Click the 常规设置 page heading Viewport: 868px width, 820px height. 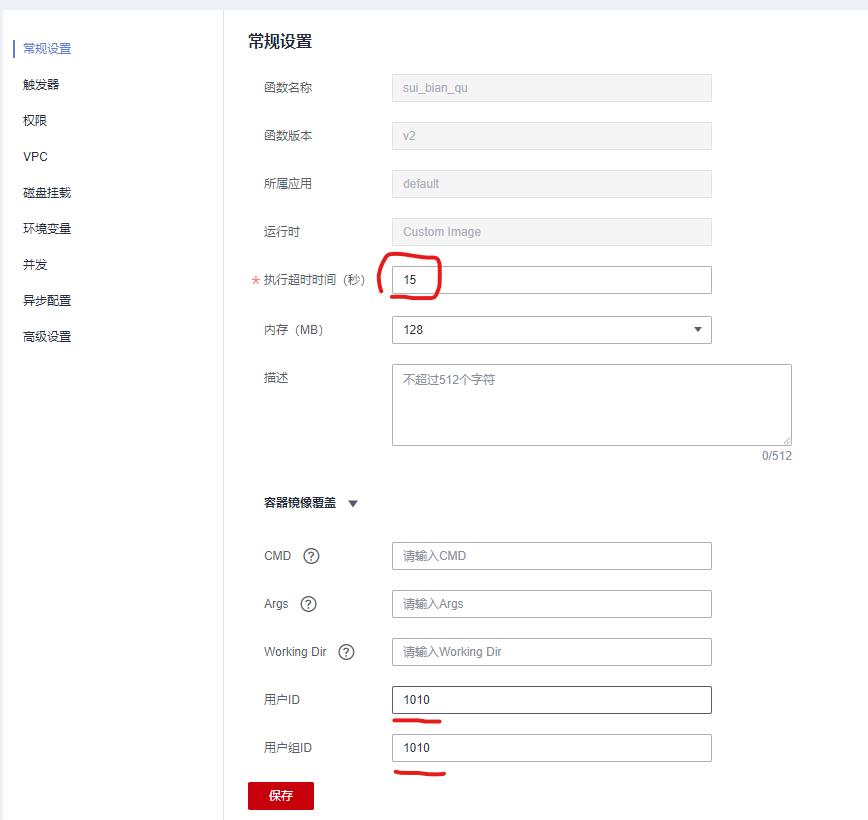(x=280, y=42)
